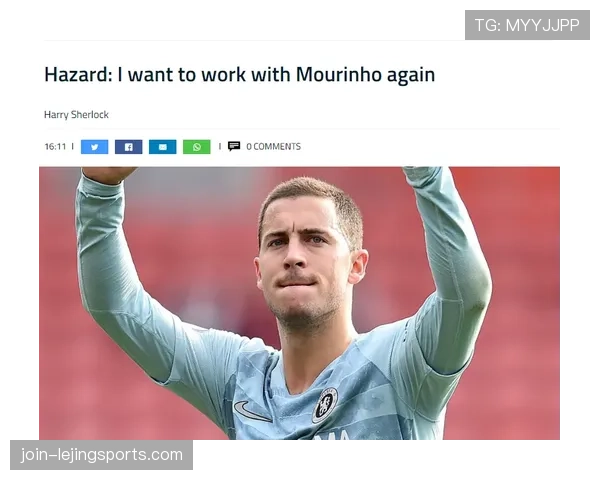Share the article on Twitter
This screenshot has height=480, width=600.
(95, 147)
